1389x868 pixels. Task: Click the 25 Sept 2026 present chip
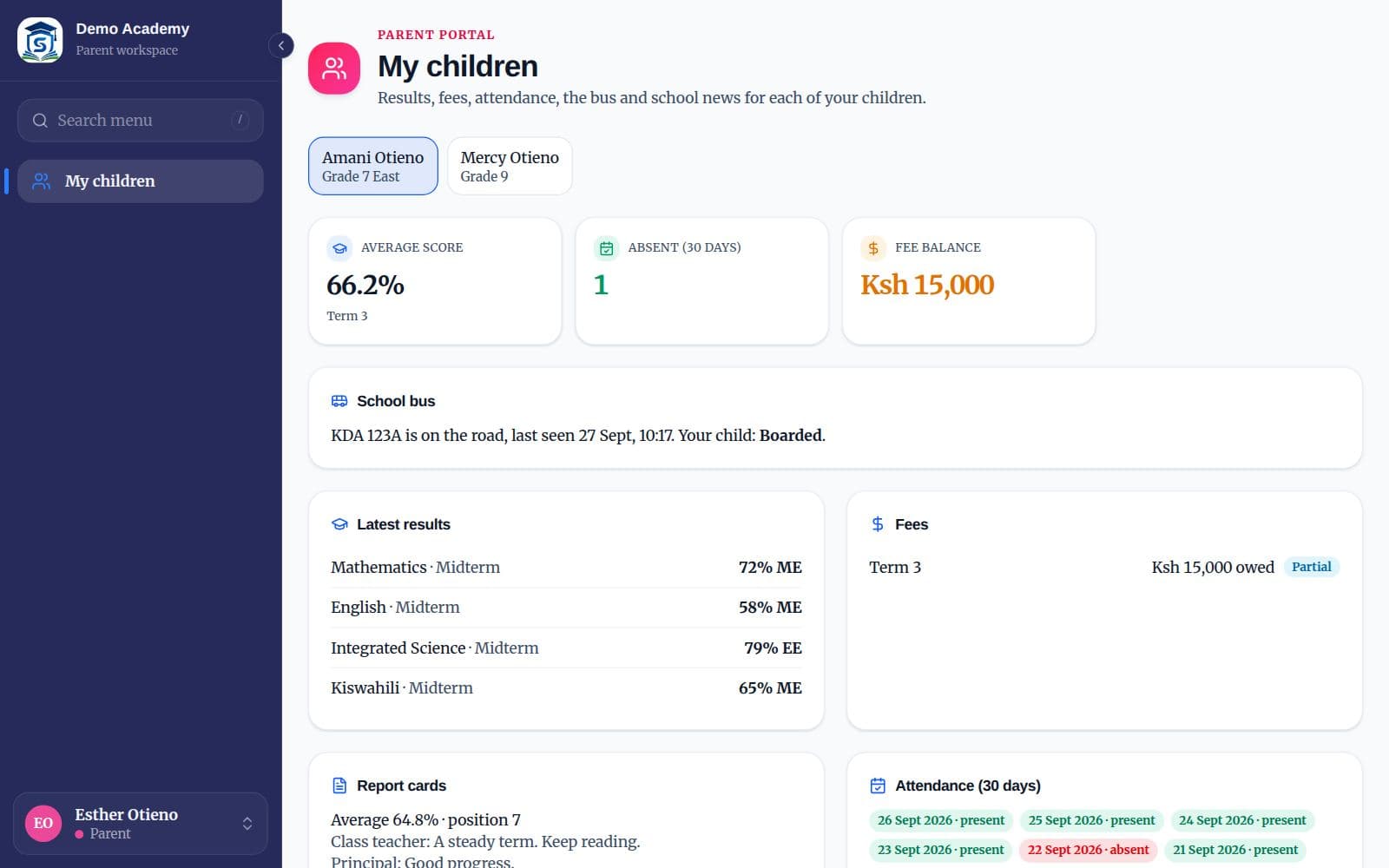[x=1091, y=820]
